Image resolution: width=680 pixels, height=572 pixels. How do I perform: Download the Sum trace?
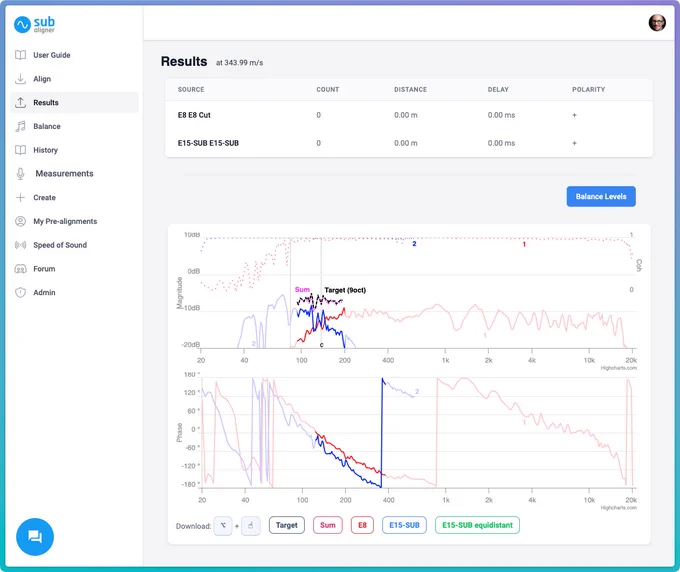click(328, 525)
